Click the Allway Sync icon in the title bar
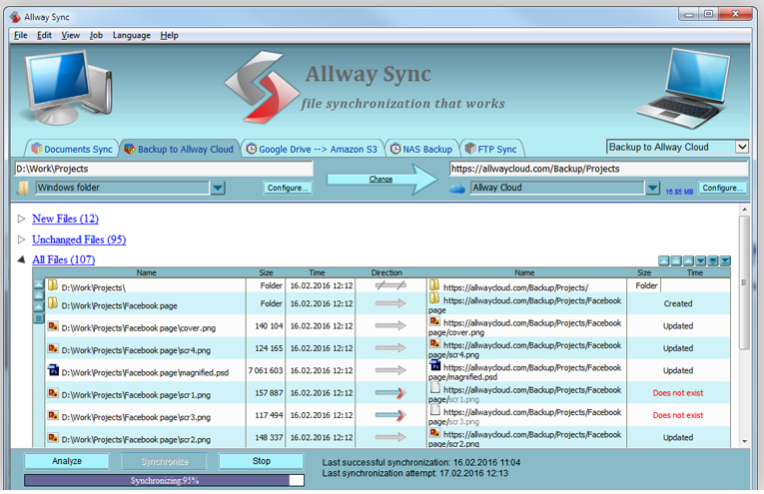 15,17
